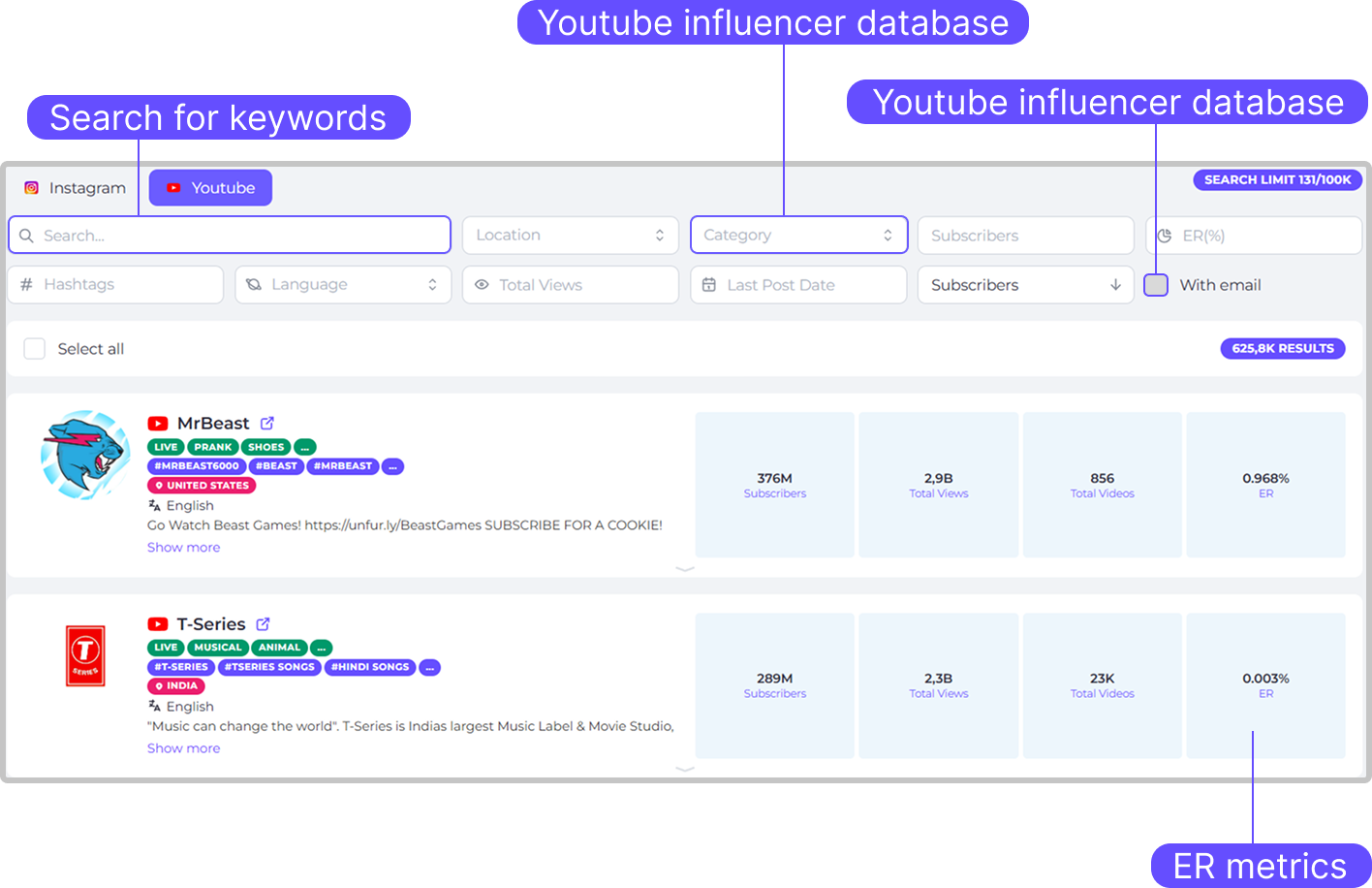Click the #HINDI SONGS hashtag tag
The image size is (1372, 888).
[370, 667]
